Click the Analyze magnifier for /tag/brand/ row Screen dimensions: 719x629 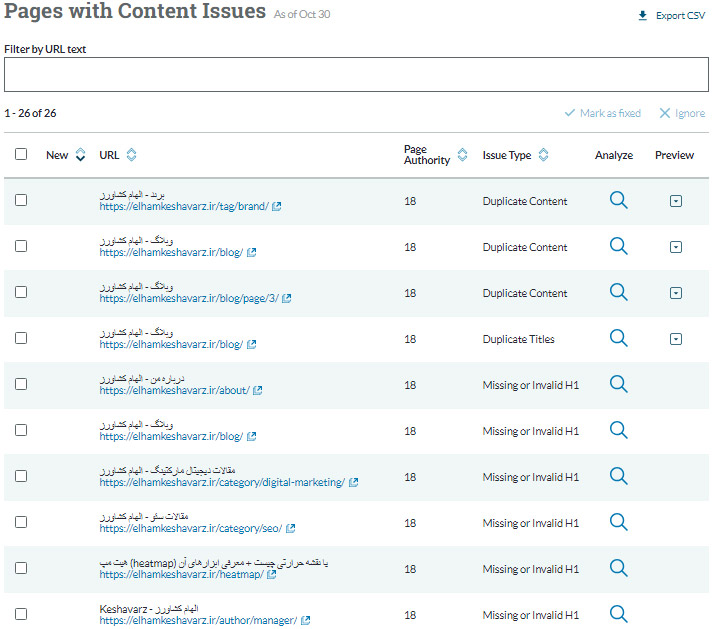click(x=618, y=200)
